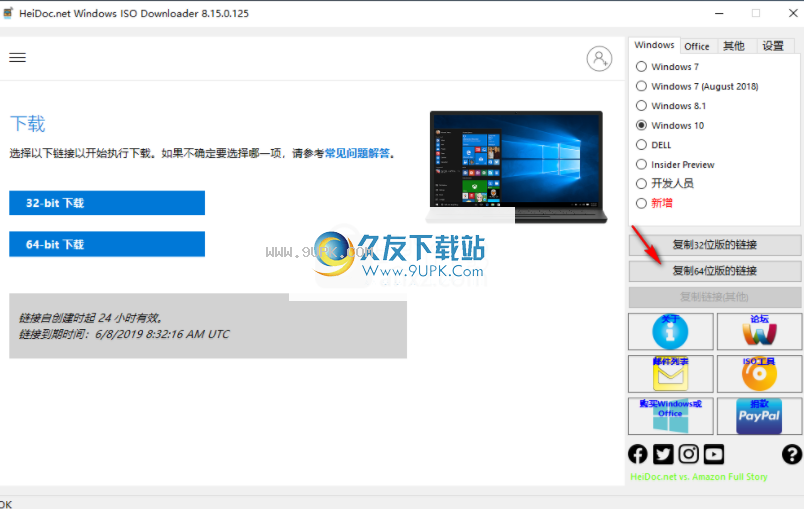This screenshot has height=509, width=804.
Task: Open the ISO tools disc button
Action: point(759,374)
